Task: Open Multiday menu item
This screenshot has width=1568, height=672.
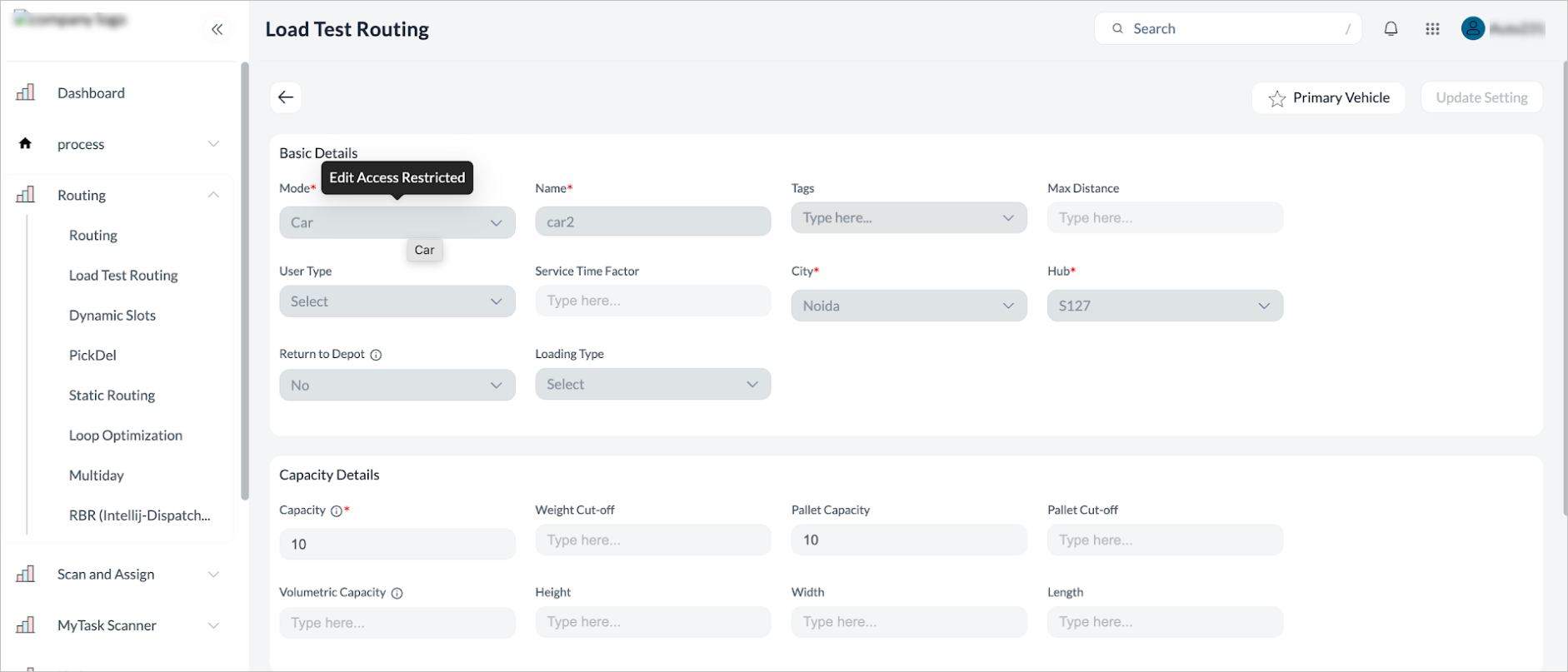Action: click(97, 475)
